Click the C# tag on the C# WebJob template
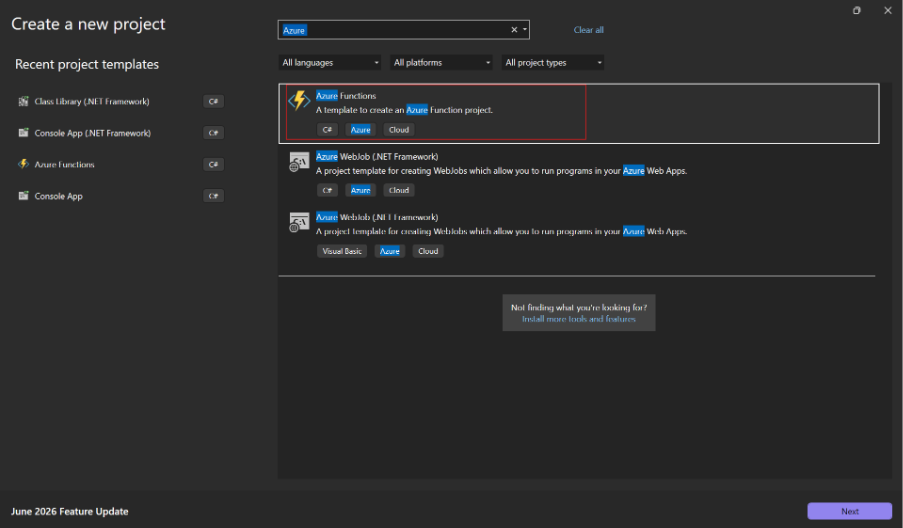Image resolution: width=903 pixels, height=528 pixels. pos(327,191)
